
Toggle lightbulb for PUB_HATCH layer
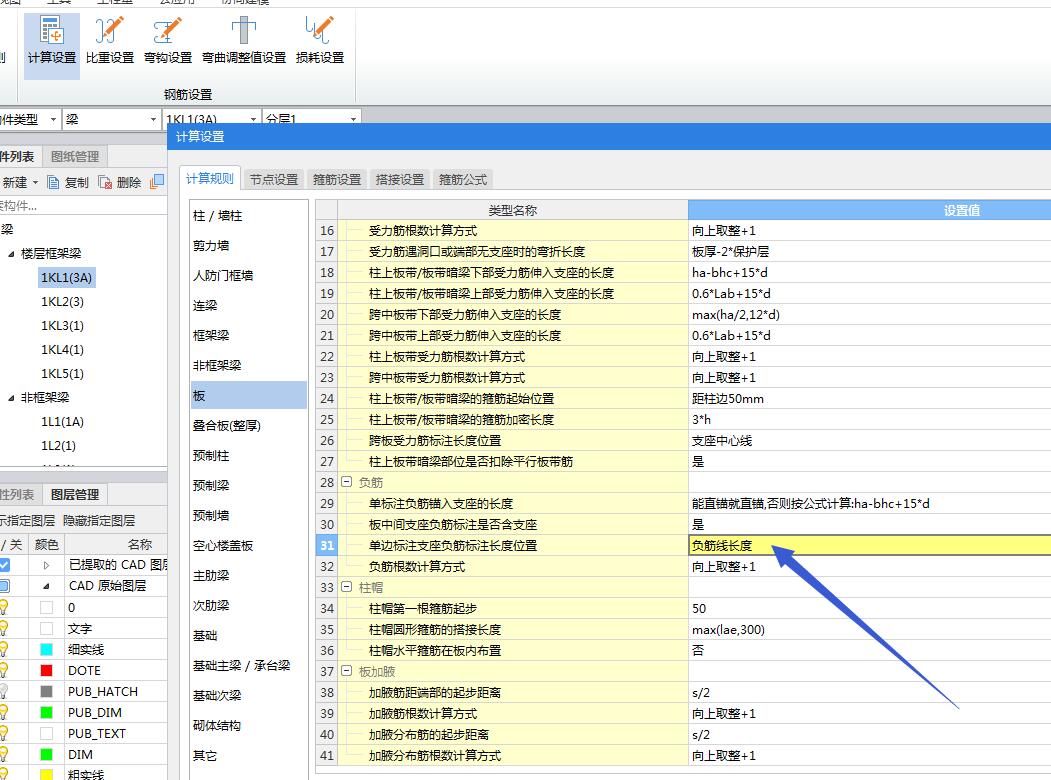(x=3, y=692)
